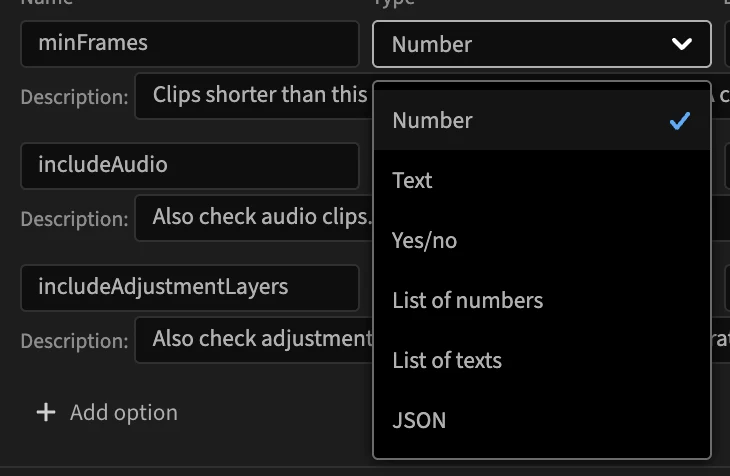This screenshot has height=476, width=730.
Task: Edit the includeAdjustmentLayers name field
Action: [x=190, y=288]
